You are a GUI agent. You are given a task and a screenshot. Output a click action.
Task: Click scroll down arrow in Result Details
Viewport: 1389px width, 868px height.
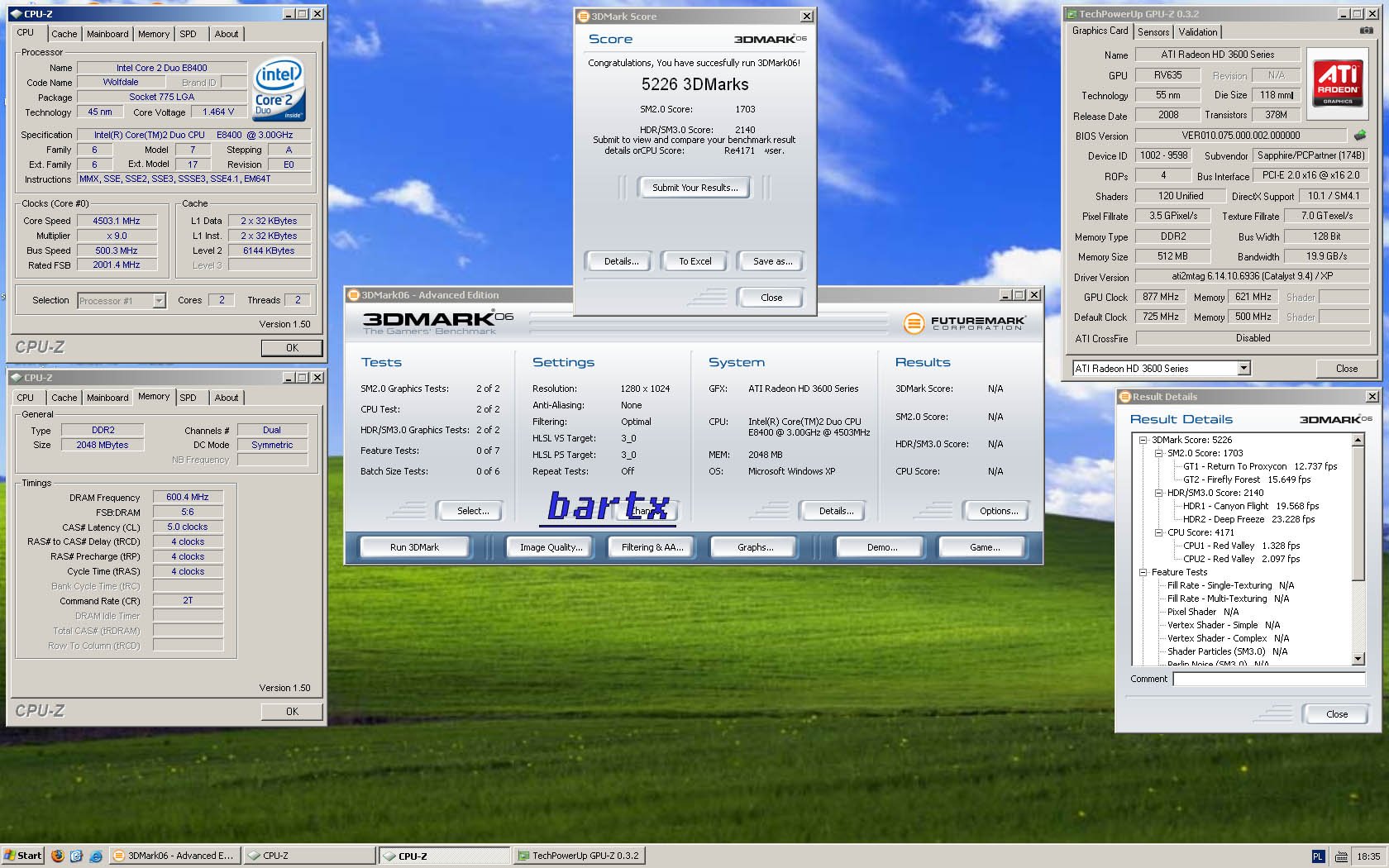pyautogui.click(x=1358, y=659)
